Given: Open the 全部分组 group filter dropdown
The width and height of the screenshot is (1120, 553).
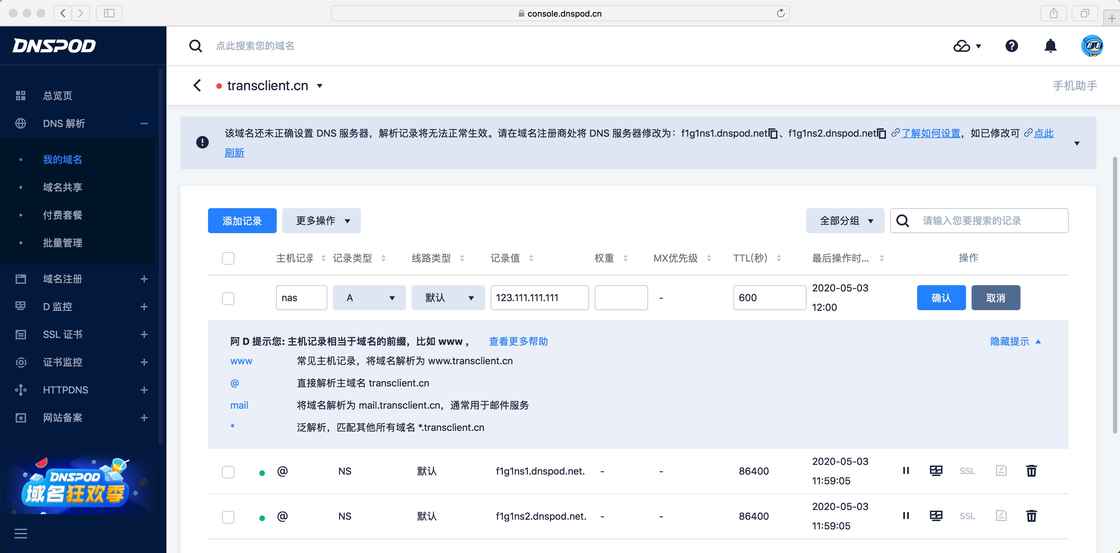Looking at the screenshot, I should (845, 221).
